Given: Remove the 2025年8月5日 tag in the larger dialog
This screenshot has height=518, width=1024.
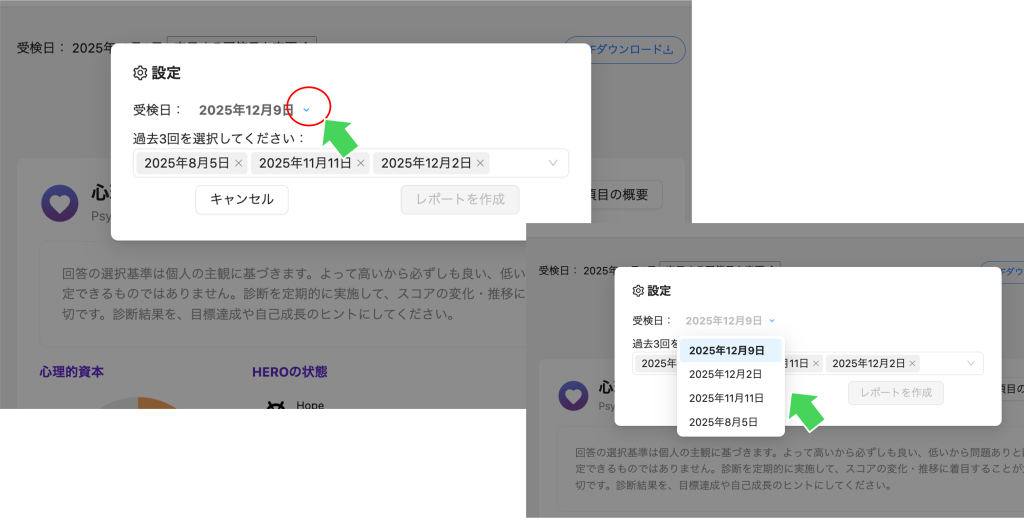Looking at the screenshot, I should (x=238, y=163).
